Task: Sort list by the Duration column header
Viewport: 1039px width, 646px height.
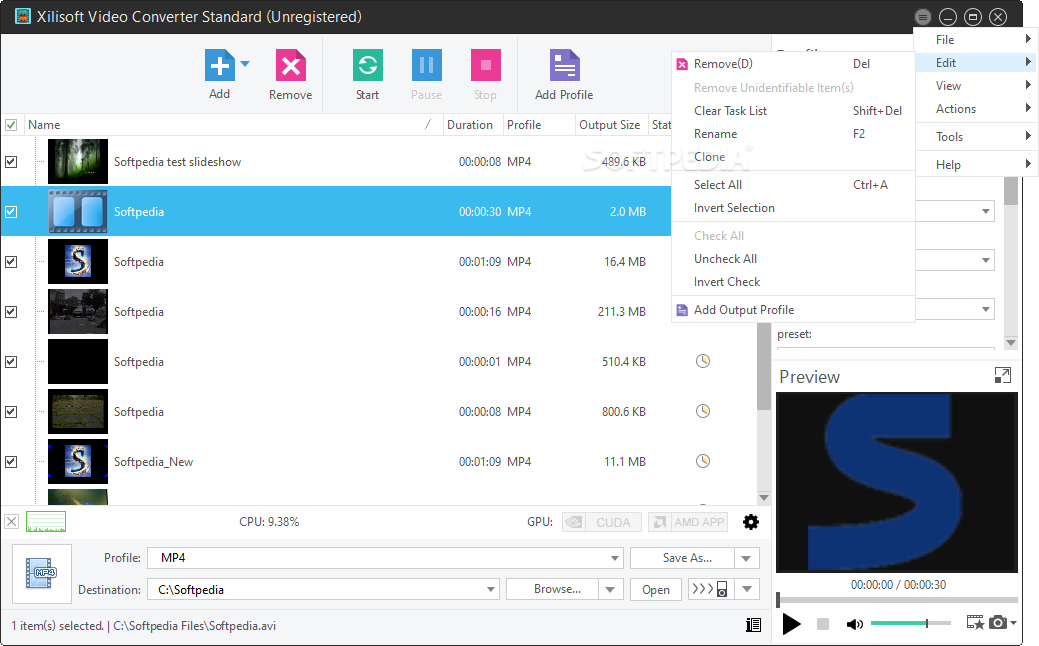Action: point(472,125)
